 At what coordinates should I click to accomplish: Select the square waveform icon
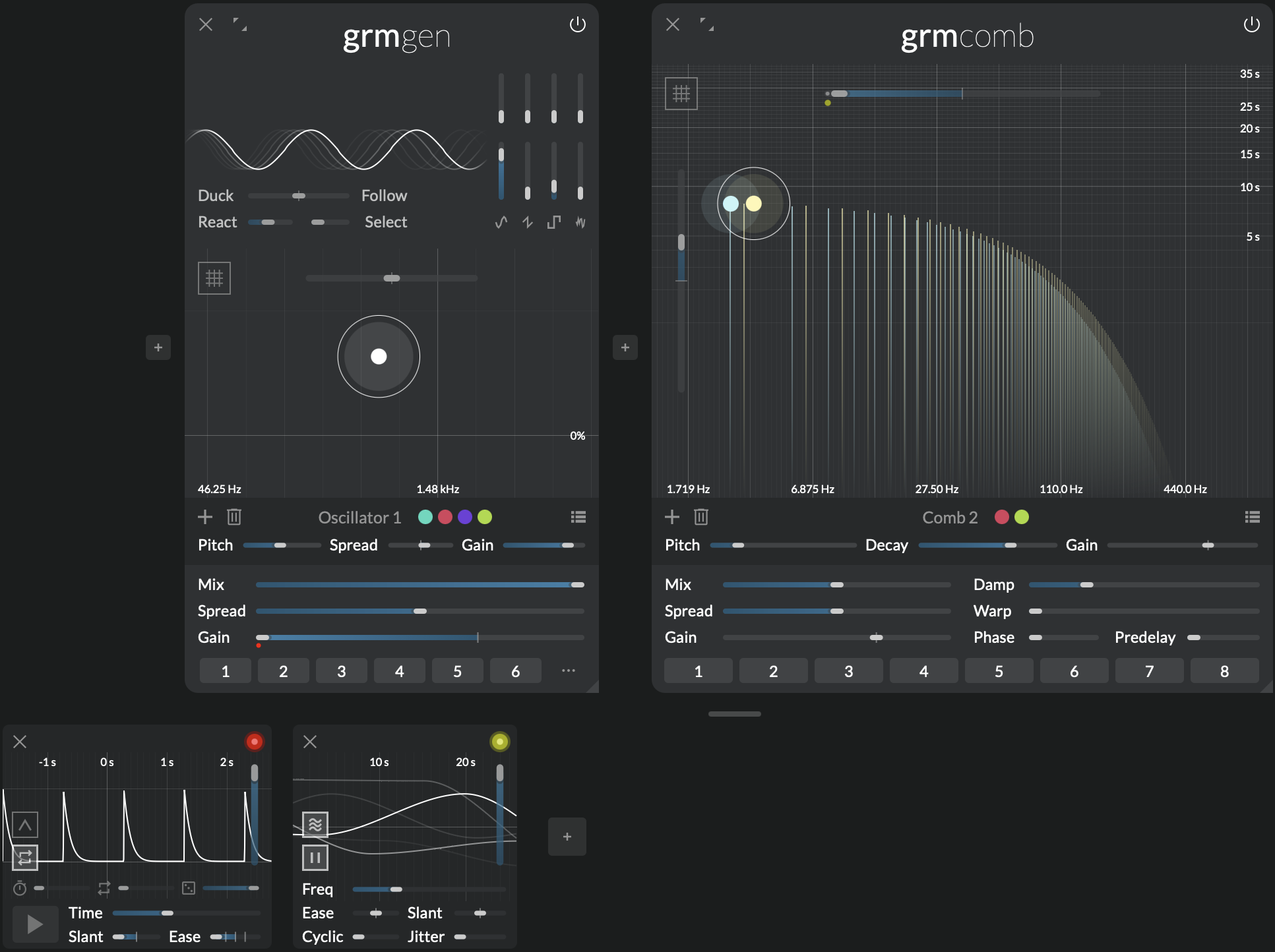click(x=554, y=222)
